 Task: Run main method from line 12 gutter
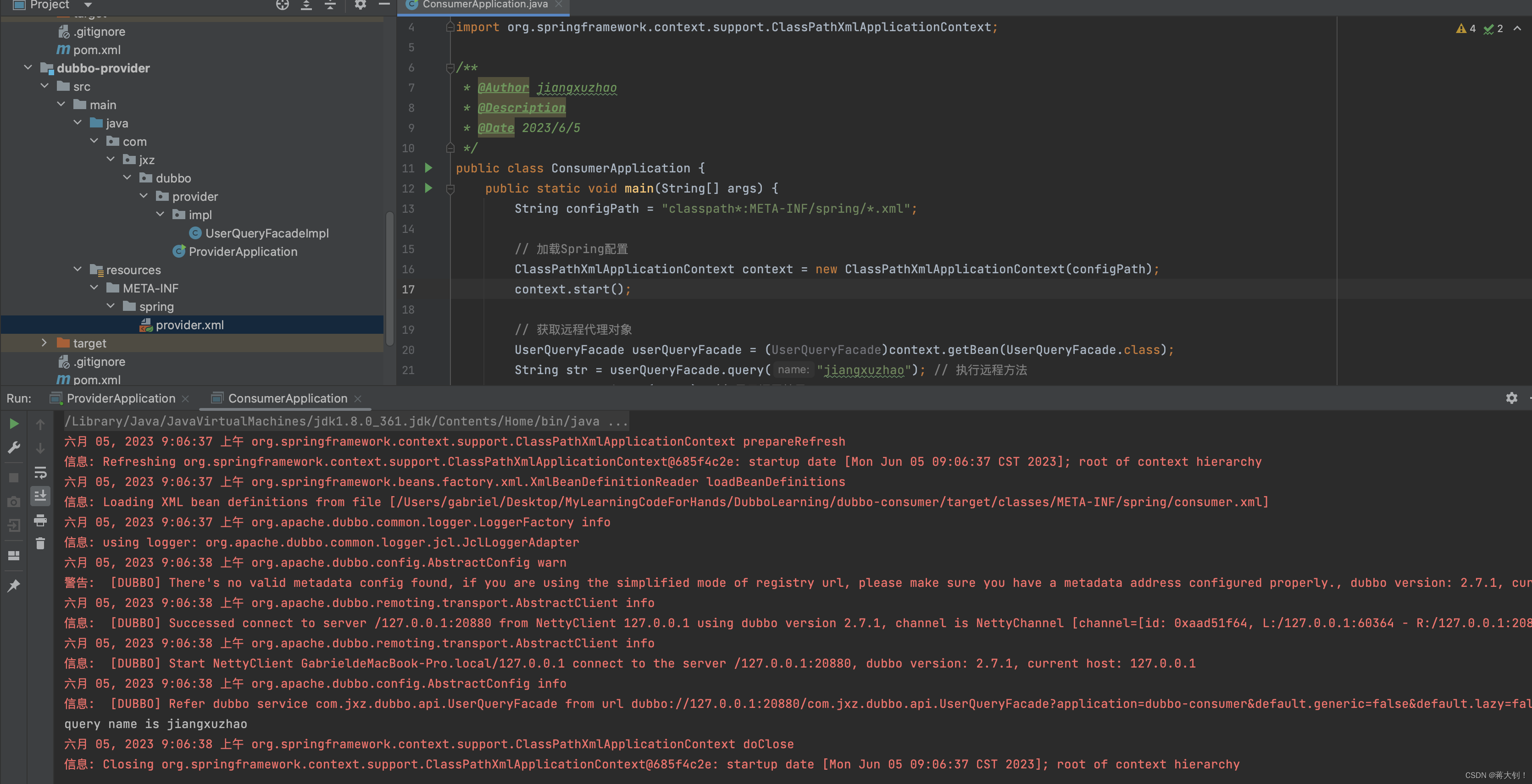[x=428, y=188]
